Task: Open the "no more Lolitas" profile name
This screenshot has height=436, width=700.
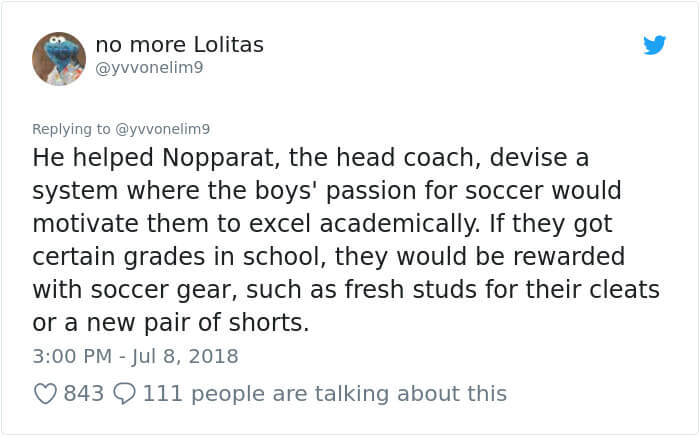Action: tap(180, 45)
